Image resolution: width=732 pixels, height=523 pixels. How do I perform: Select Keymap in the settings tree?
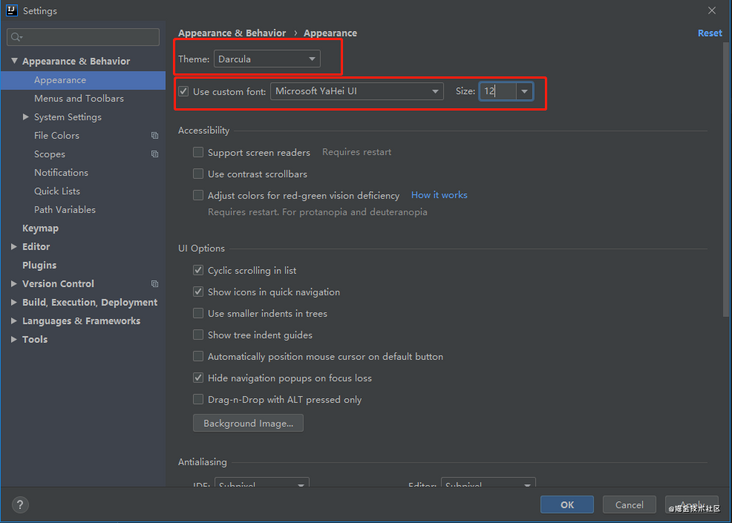pos(40,228)
